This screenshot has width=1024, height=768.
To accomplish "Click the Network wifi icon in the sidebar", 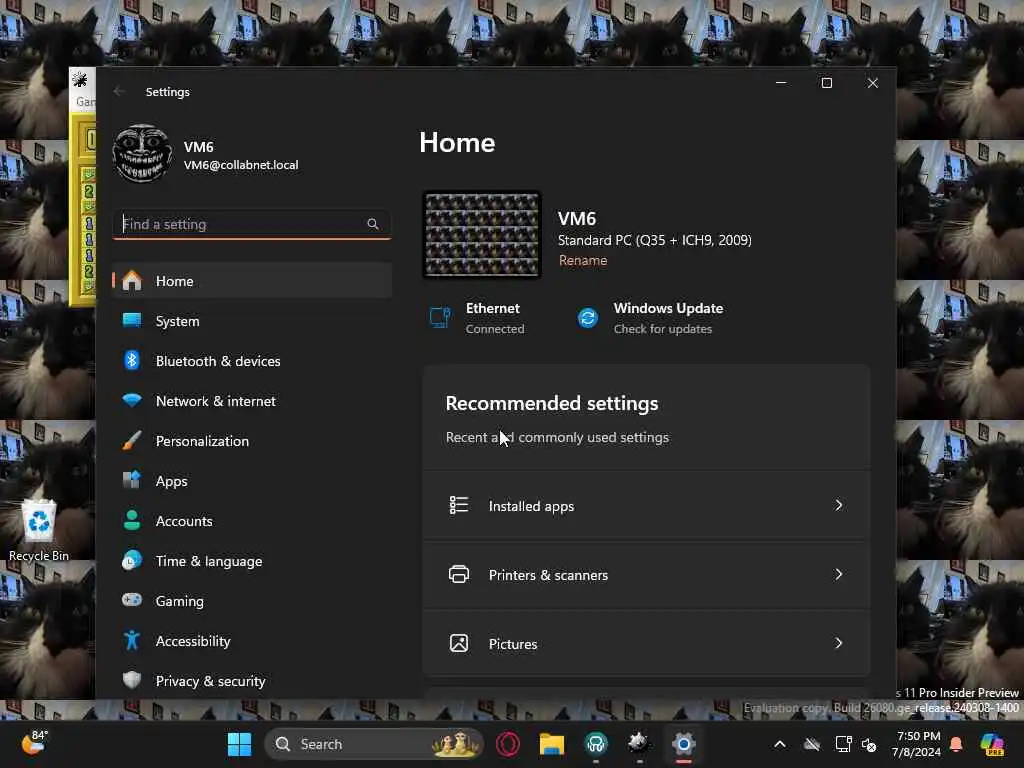I will pyautogui.click(x=132, y=400).
